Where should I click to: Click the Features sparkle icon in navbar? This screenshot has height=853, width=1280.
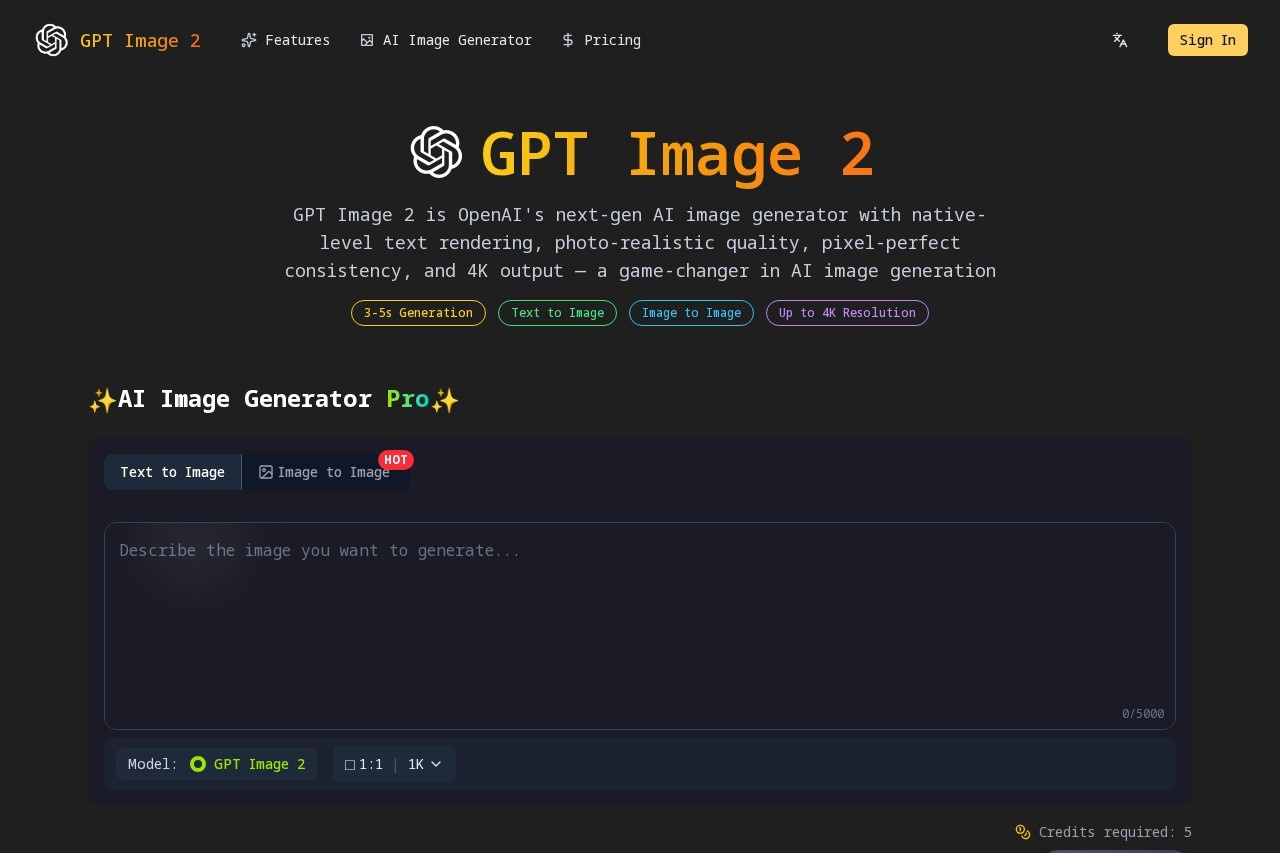[249, 40]
